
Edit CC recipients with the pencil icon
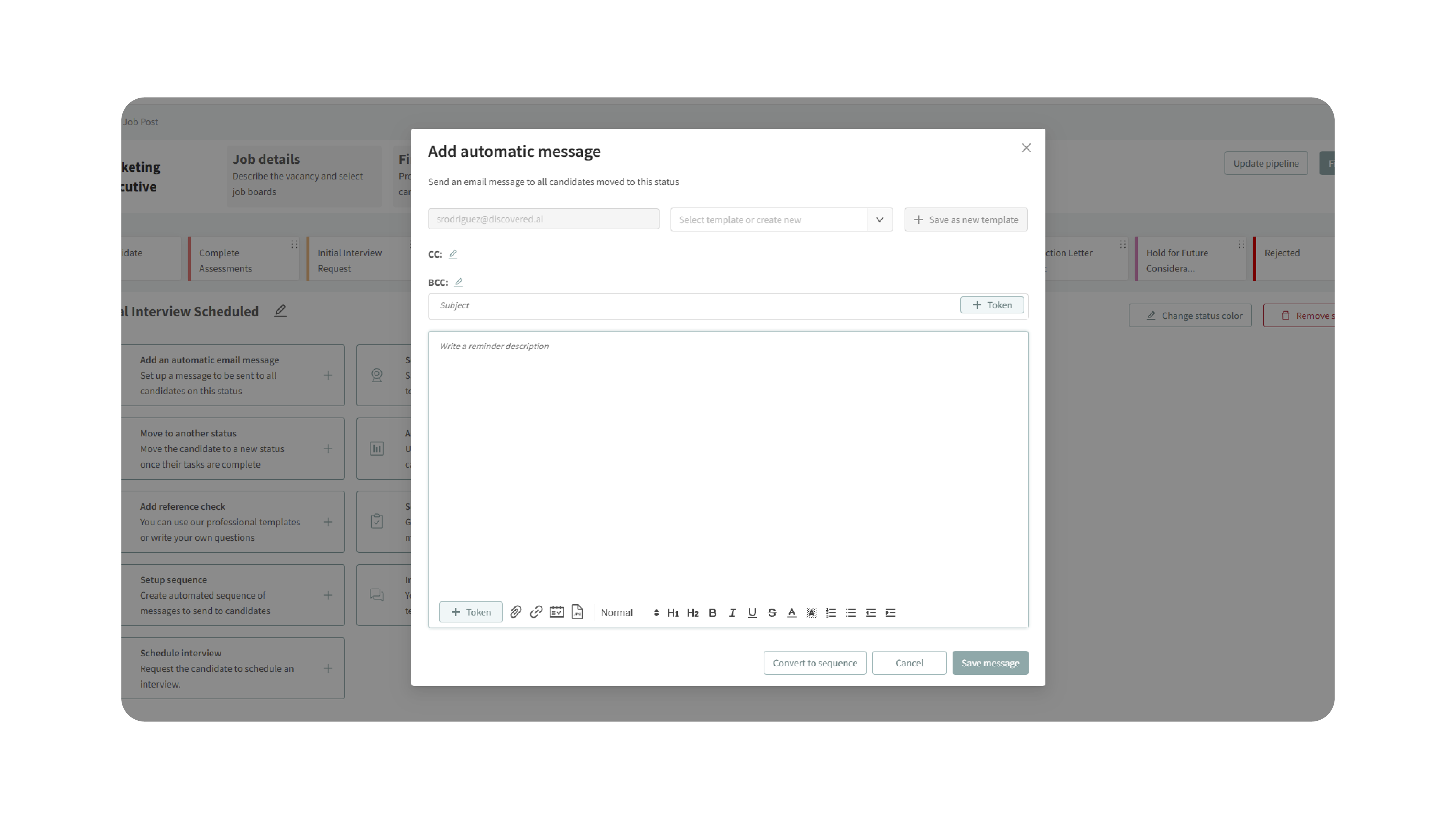453,254
